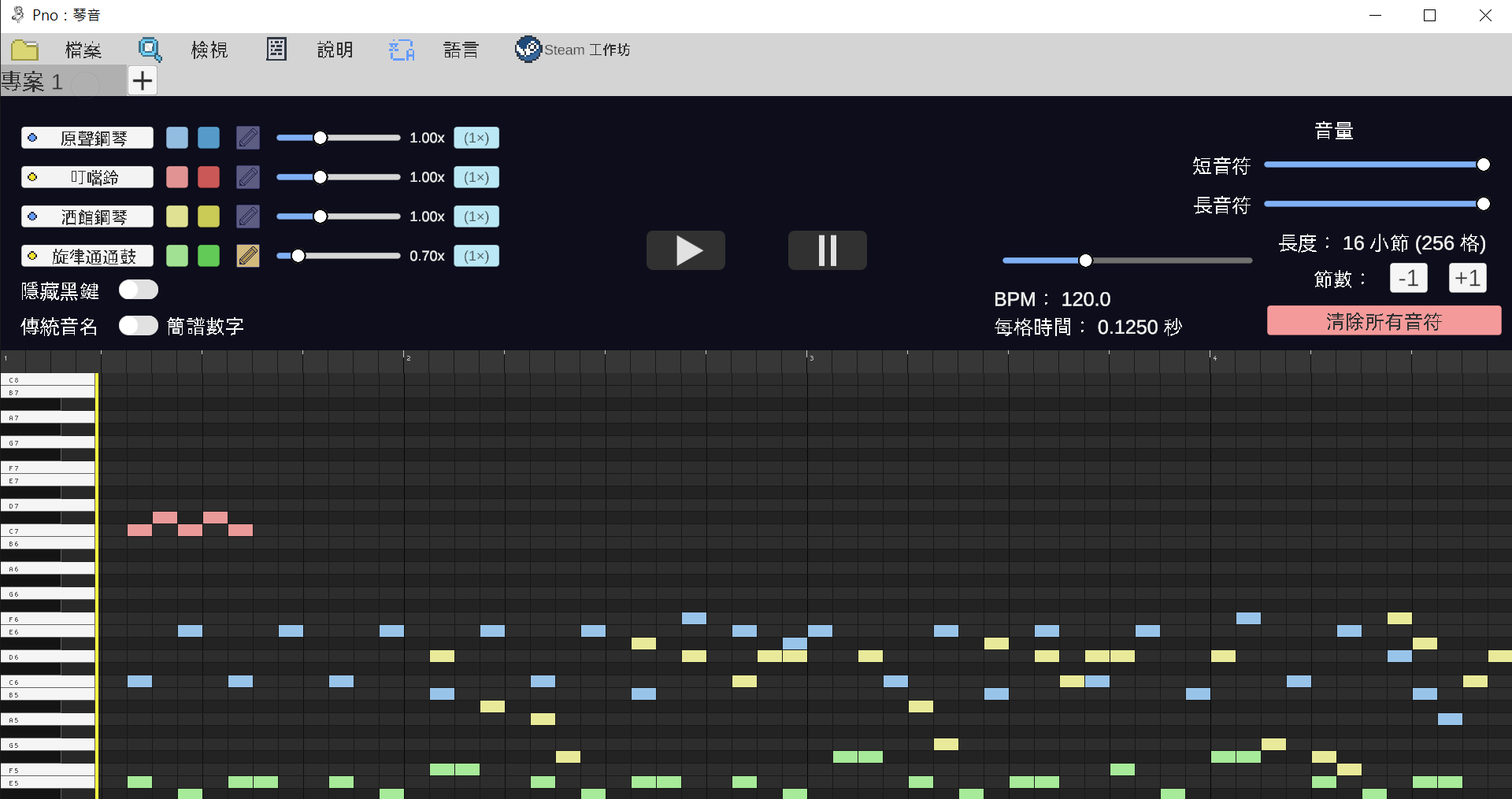Click the 說明 document icon
Viewport: 1512px width, 799px height.
[276, 50]
